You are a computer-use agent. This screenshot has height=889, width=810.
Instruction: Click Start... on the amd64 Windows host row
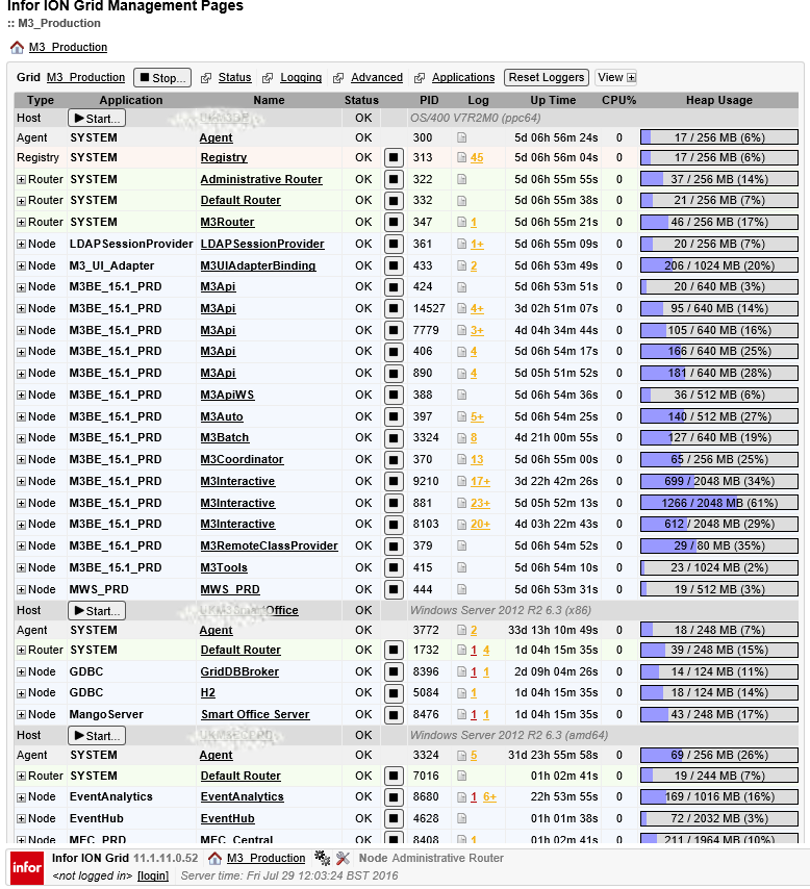coord(97,735)
